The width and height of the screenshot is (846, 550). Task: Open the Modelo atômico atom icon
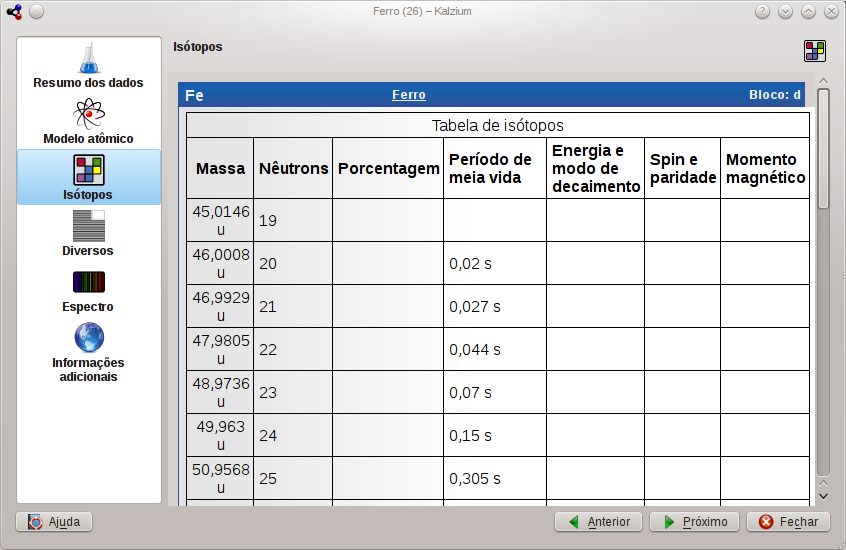pyautogui.click(x=88, y=113)
